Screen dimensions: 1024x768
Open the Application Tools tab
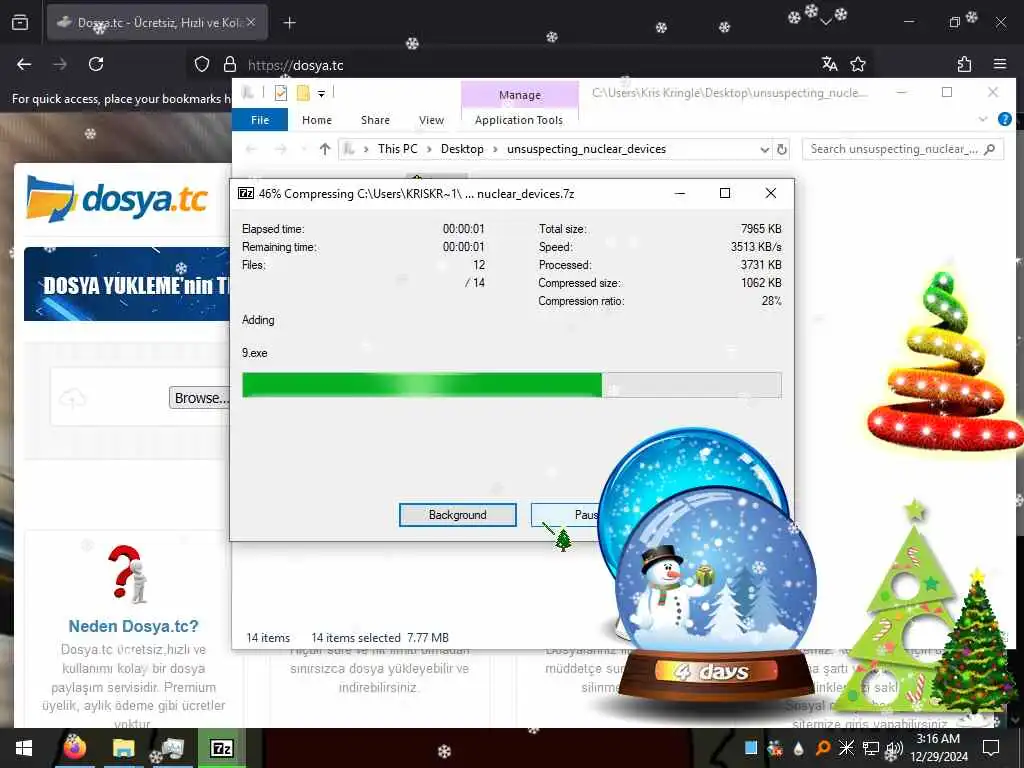click(519, 120)
